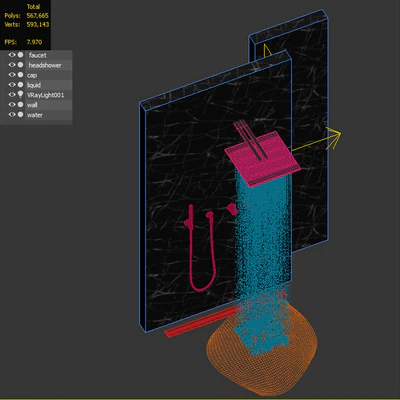Toggle visibility of the wall object

point(12,105)
